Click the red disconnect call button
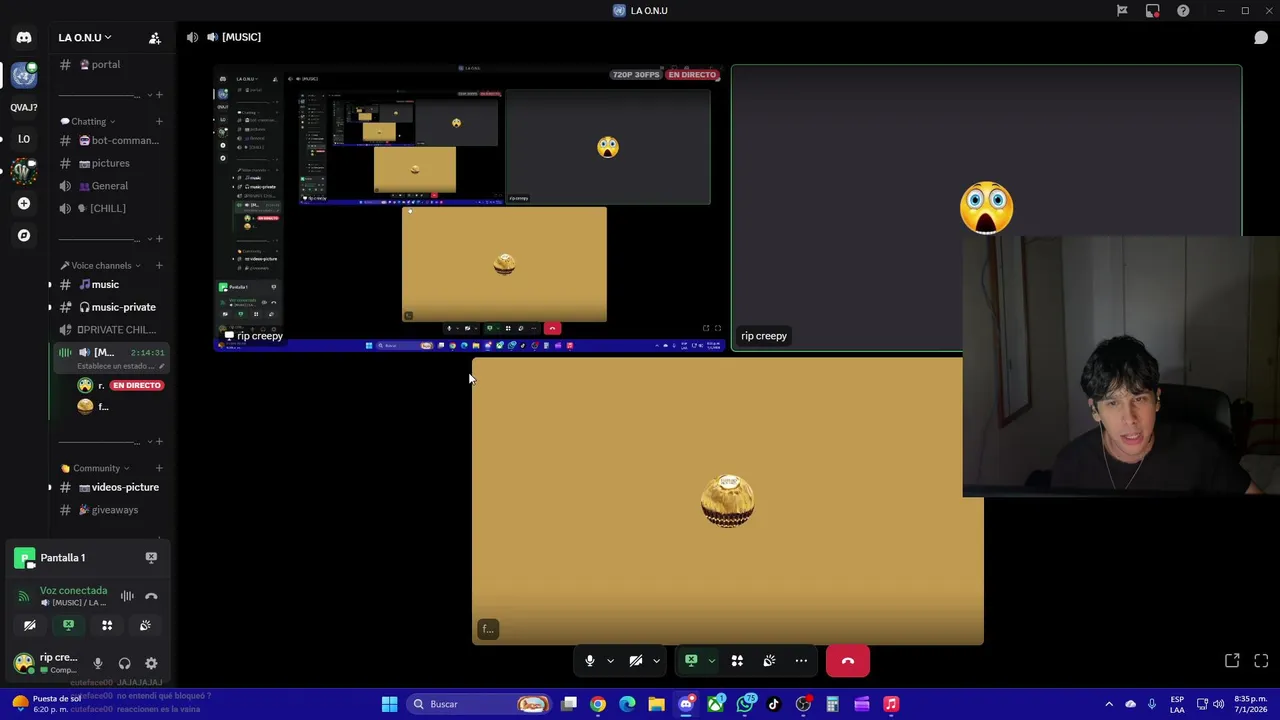The height and width of the screenshot is (720, 1280). [848, 661]
